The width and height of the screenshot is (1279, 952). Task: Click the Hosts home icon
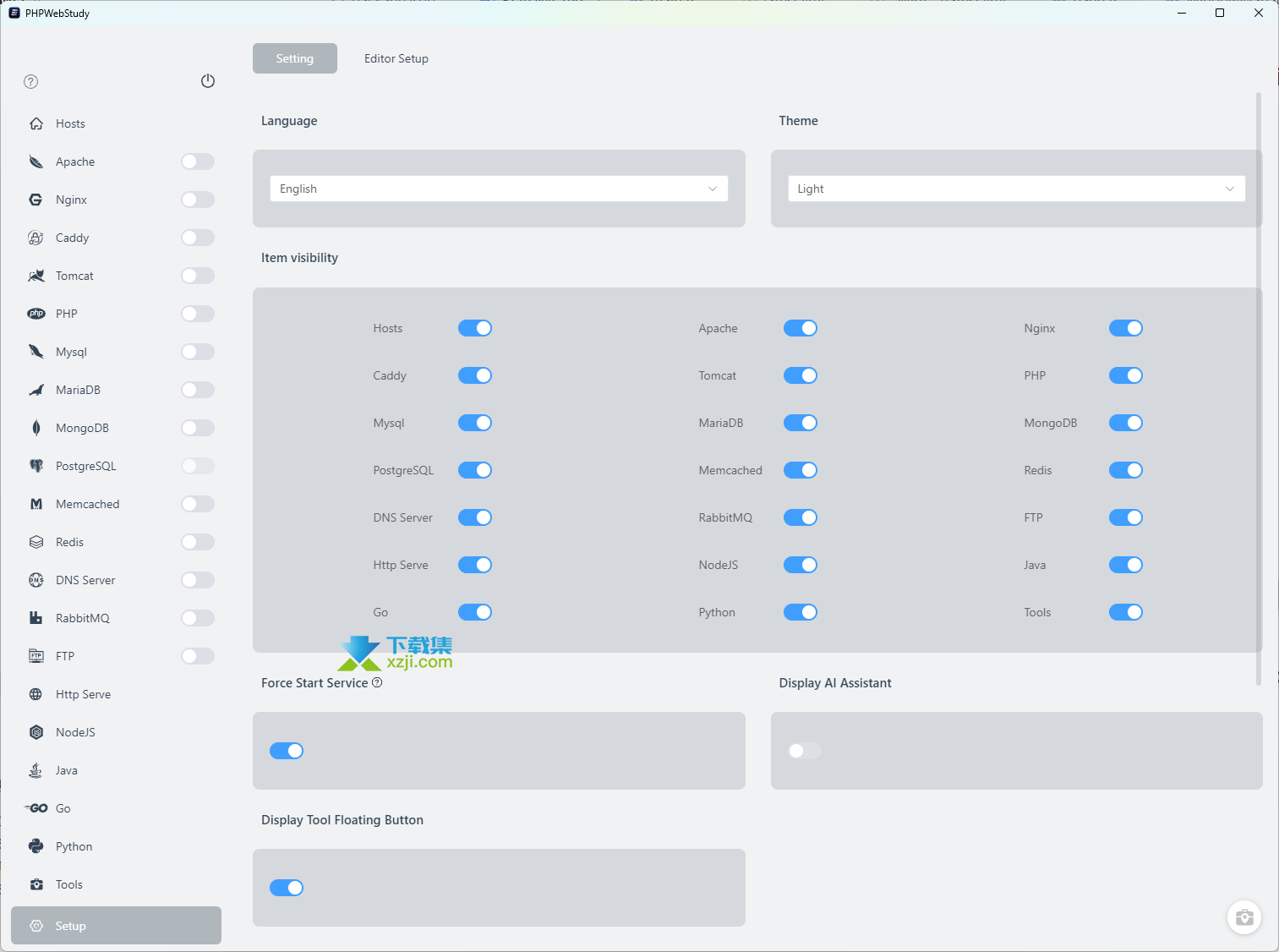(x=36, y=123)
